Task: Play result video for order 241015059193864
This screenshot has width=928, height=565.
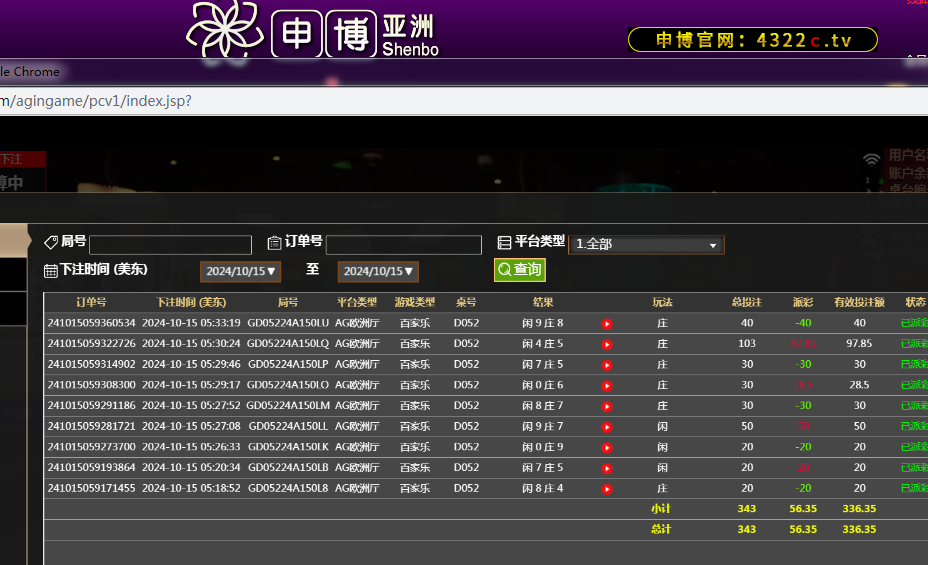Action: coord(606,468)
